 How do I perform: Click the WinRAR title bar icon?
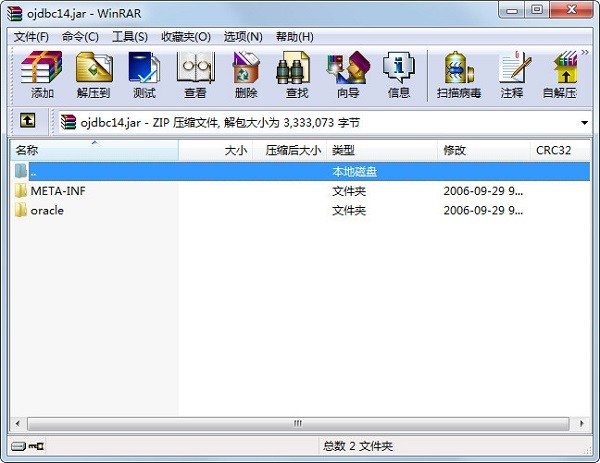point(15,13)
